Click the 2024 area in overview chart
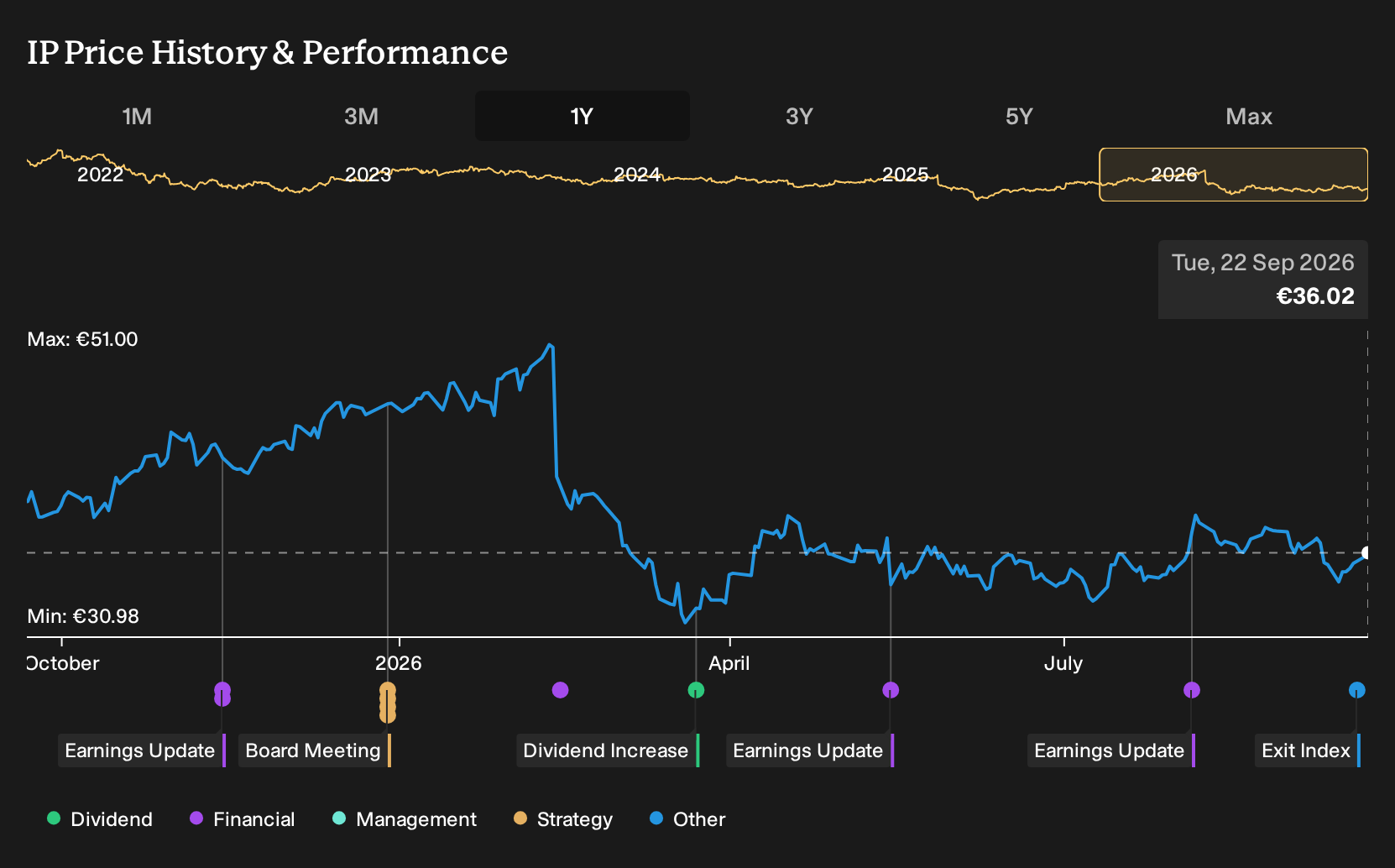Viewport: 1395px width, 868px height. tap(637, 175)
